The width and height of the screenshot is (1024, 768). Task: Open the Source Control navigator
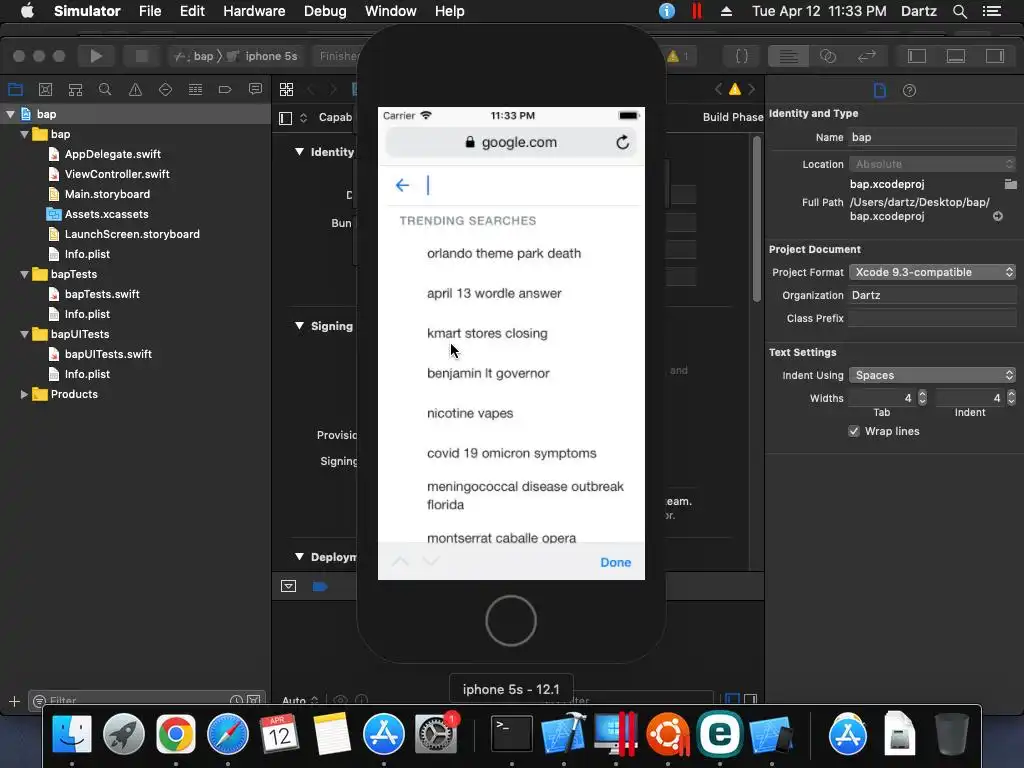click(45, 89)
